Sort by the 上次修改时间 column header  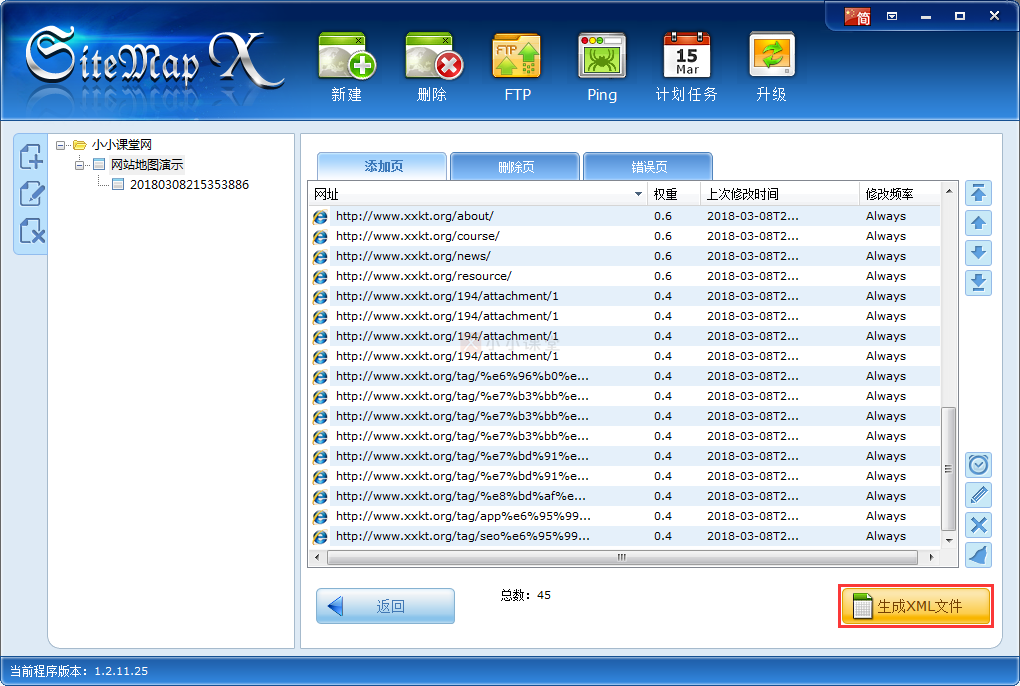(779, 194)
